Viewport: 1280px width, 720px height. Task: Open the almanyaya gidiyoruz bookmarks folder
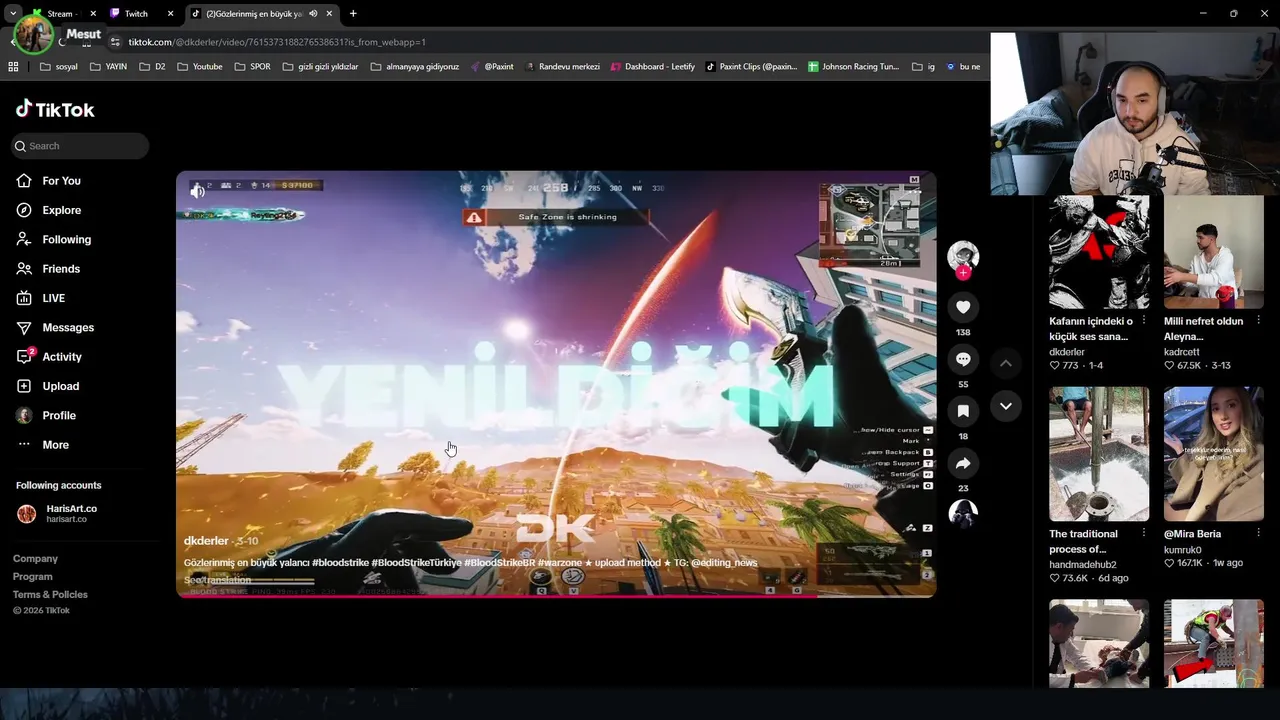tap(415, 67)
